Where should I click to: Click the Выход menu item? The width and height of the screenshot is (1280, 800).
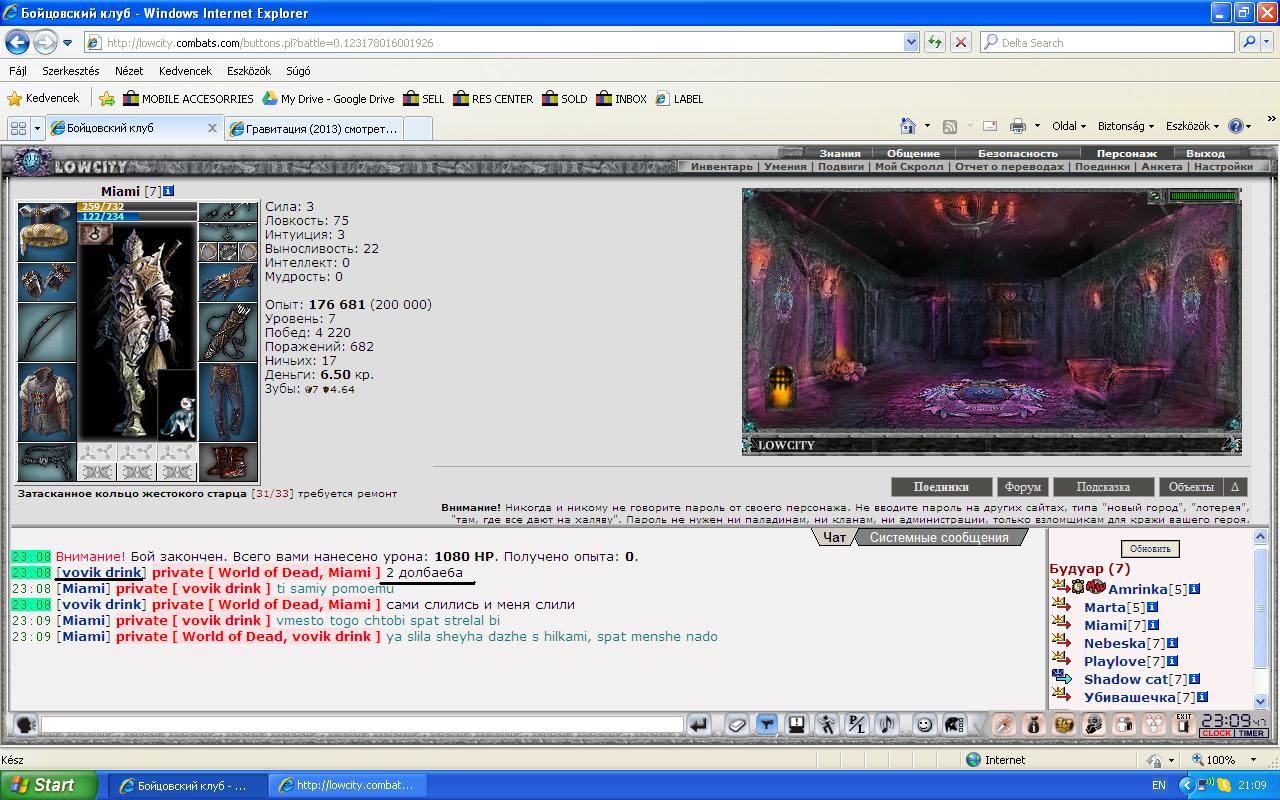tap(1205, 153)
